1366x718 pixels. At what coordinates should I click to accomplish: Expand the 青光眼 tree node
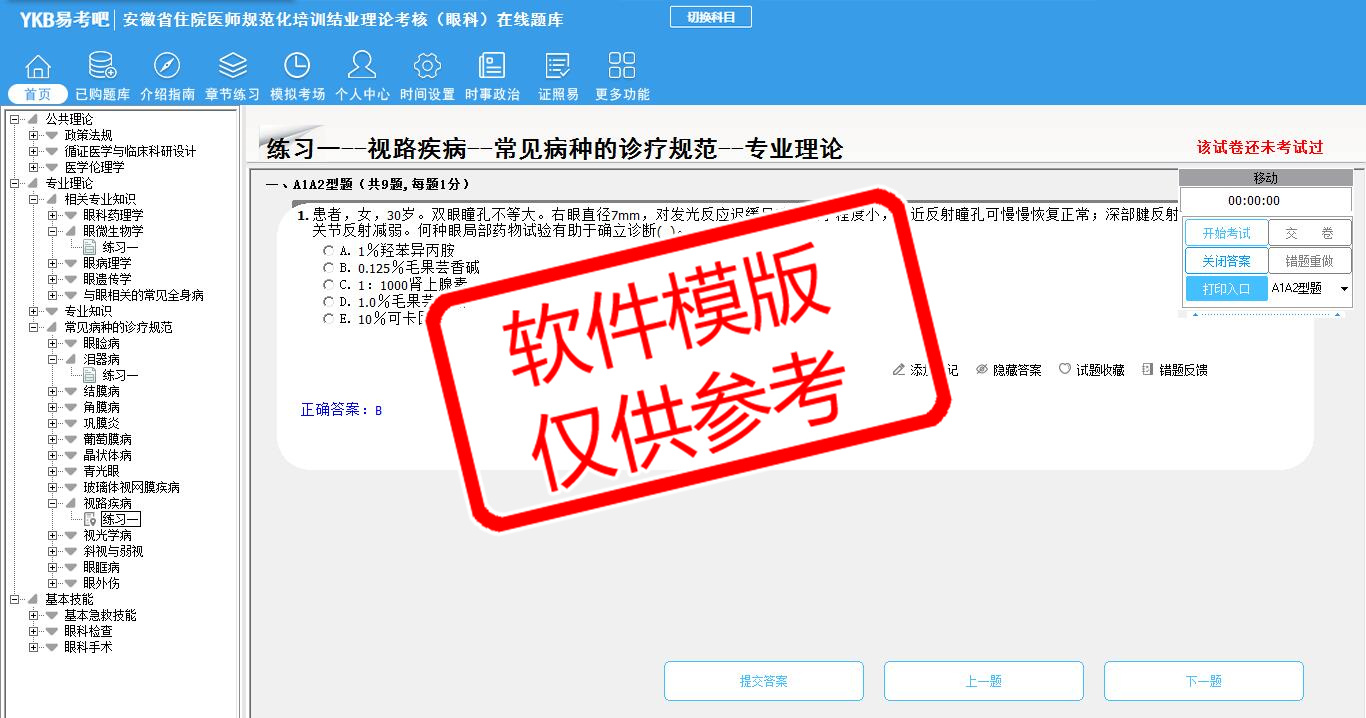click(53, 471)
